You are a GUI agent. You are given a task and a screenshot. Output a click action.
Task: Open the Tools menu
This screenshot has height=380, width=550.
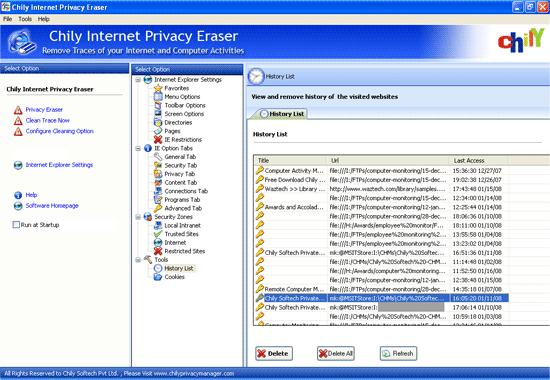click(x=25, y=19)
